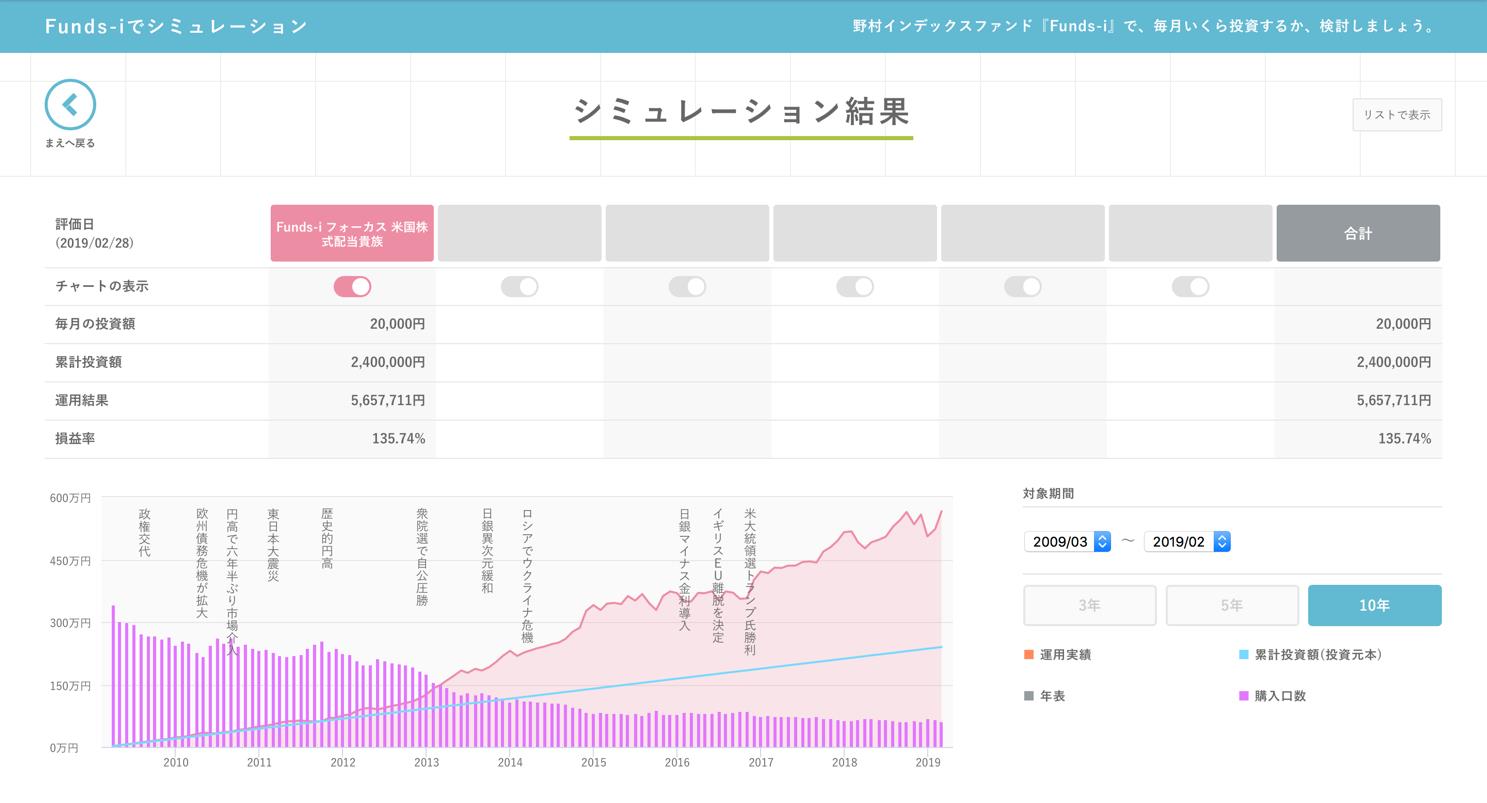The image size is (1487, 803).
Task: Click the 運用実績 legend label
Action: [1065, 655]
